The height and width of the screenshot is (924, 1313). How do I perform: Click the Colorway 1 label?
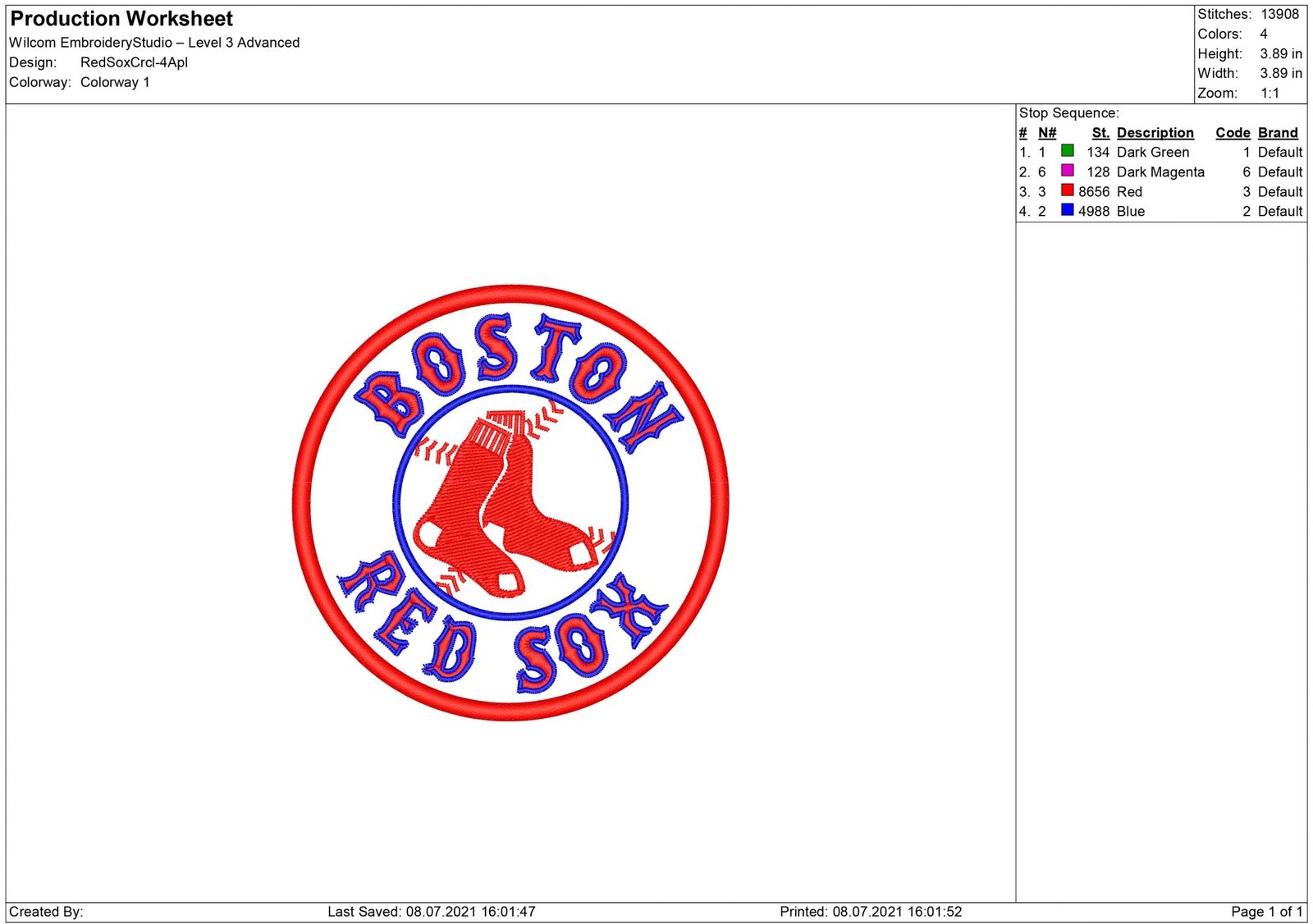point(115,81)
